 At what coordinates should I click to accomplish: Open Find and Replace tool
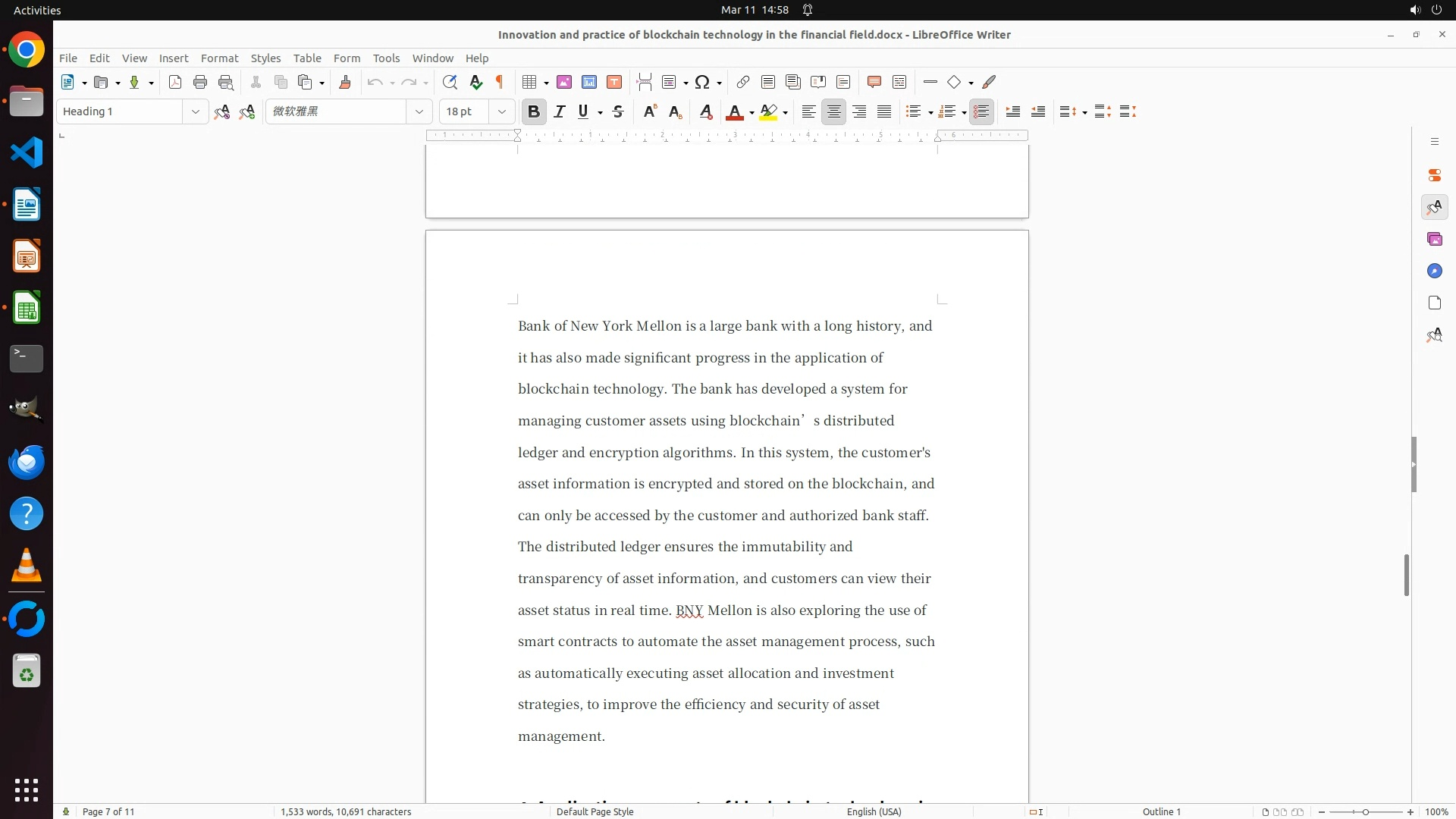[450, 82]
